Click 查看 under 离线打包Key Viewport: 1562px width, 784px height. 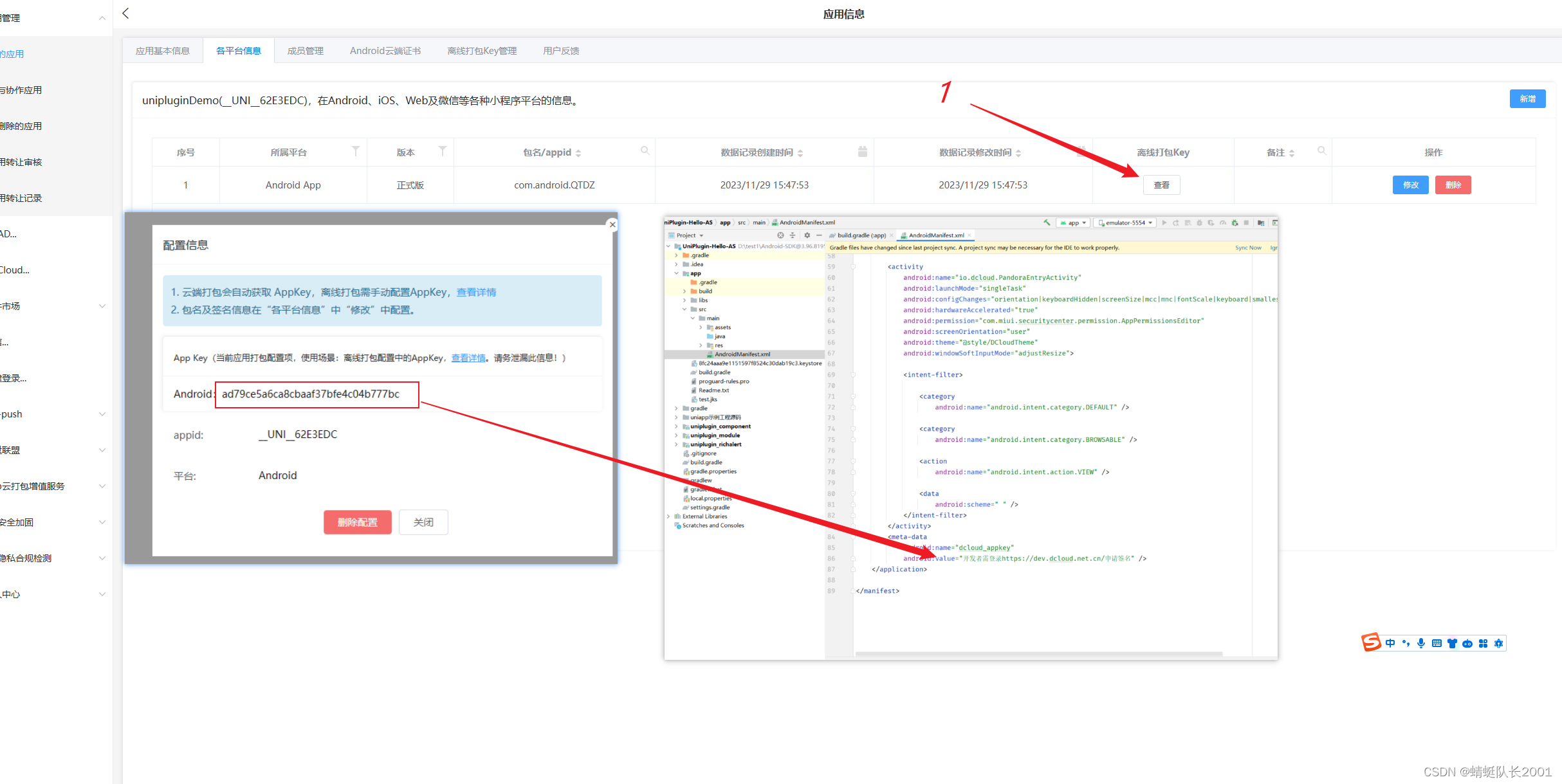1162,185
